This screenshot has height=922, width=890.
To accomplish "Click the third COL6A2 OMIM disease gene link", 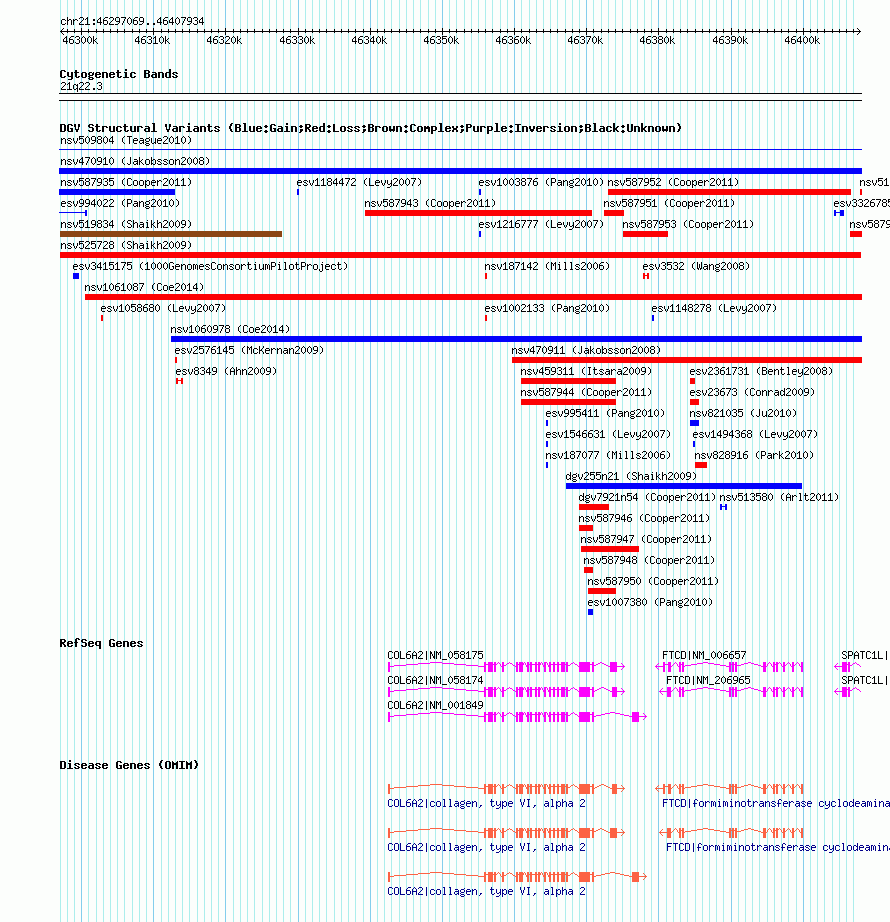I will pos(486,892).
